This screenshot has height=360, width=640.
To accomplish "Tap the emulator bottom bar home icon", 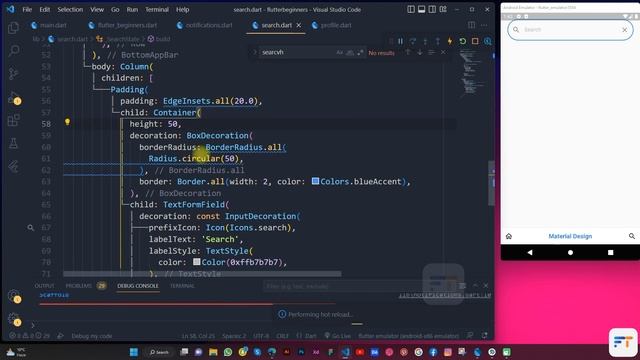I will pos(509,236).
